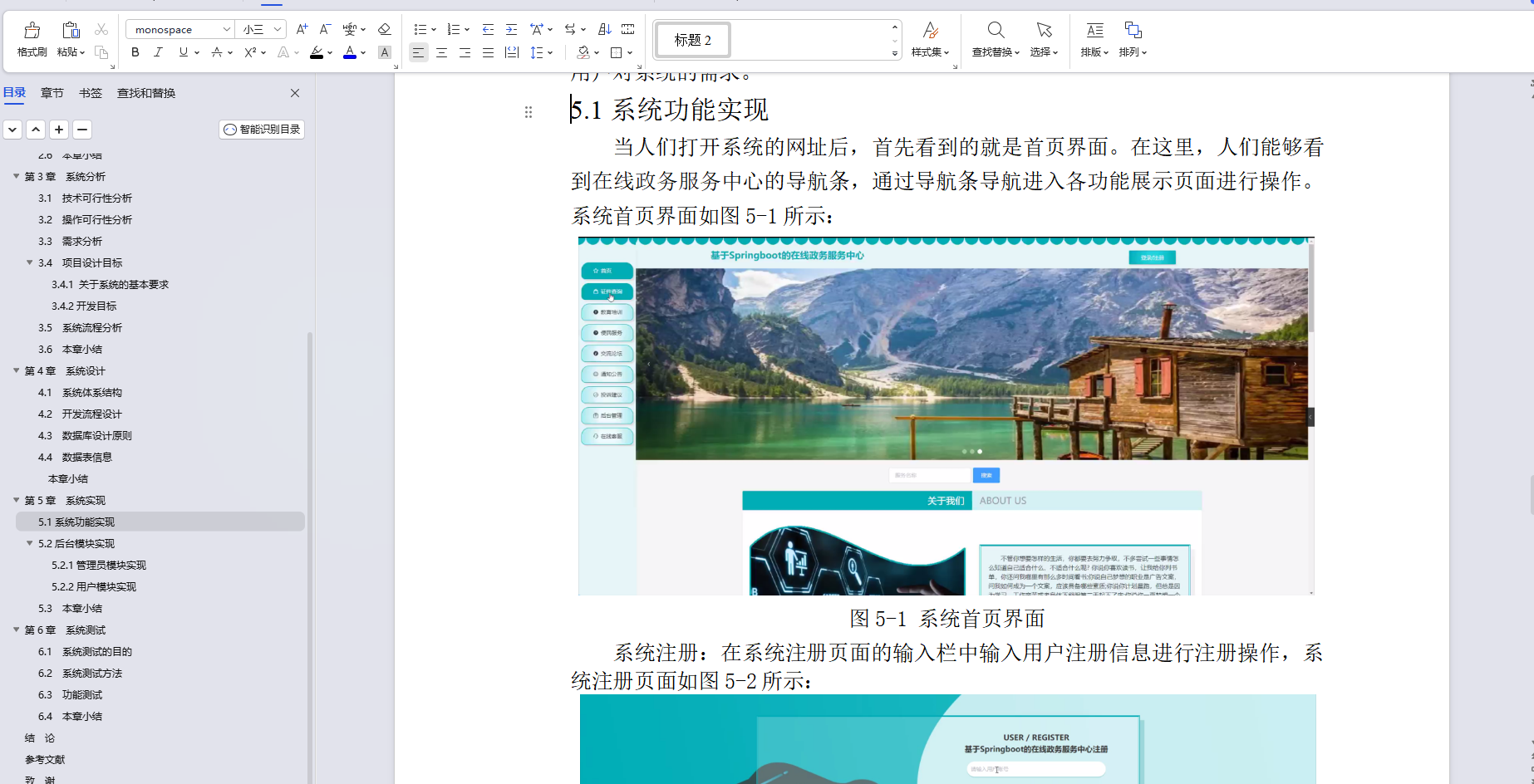Click the superscript X² icon
This screenshot has width=1534, height=784.
249,52
